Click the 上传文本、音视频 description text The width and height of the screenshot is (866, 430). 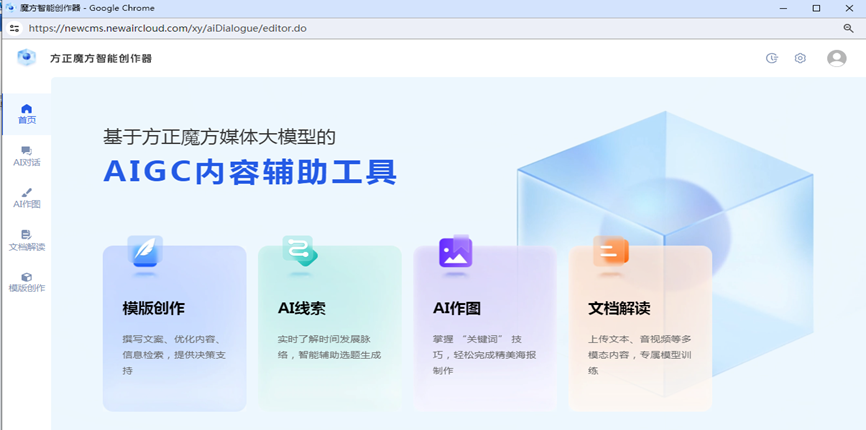(x=640, y=355)
